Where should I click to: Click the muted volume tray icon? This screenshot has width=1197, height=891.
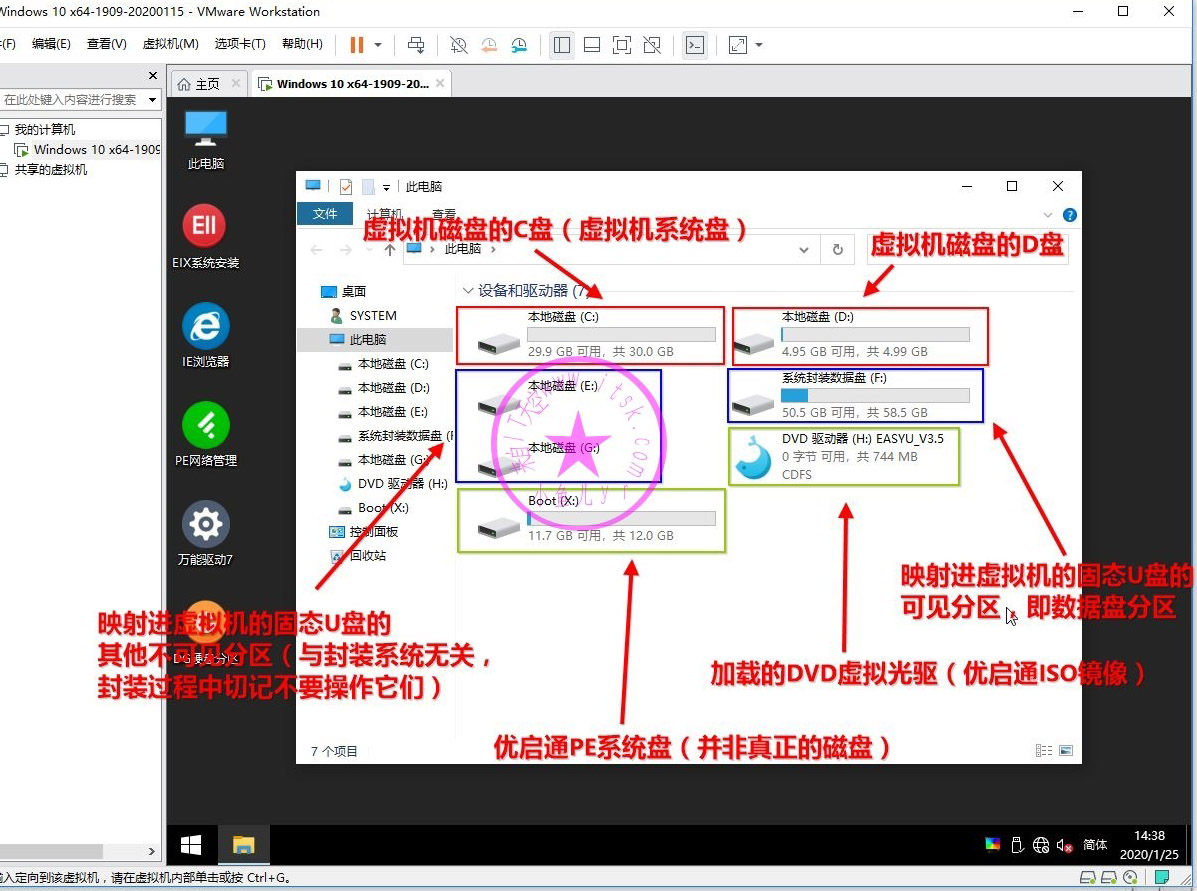(1064, 845)
